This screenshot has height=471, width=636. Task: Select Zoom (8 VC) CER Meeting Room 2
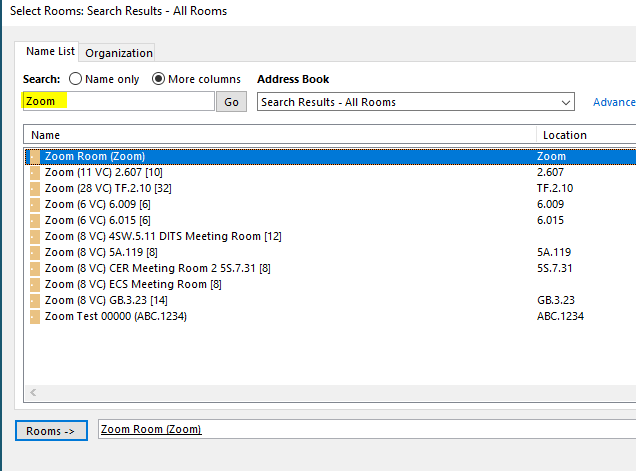point(330,269)
